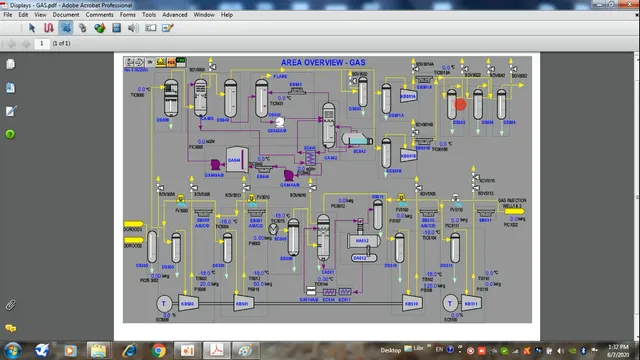
Task: Open the Signatures panel pen icon
Action: tap(11, 111)
